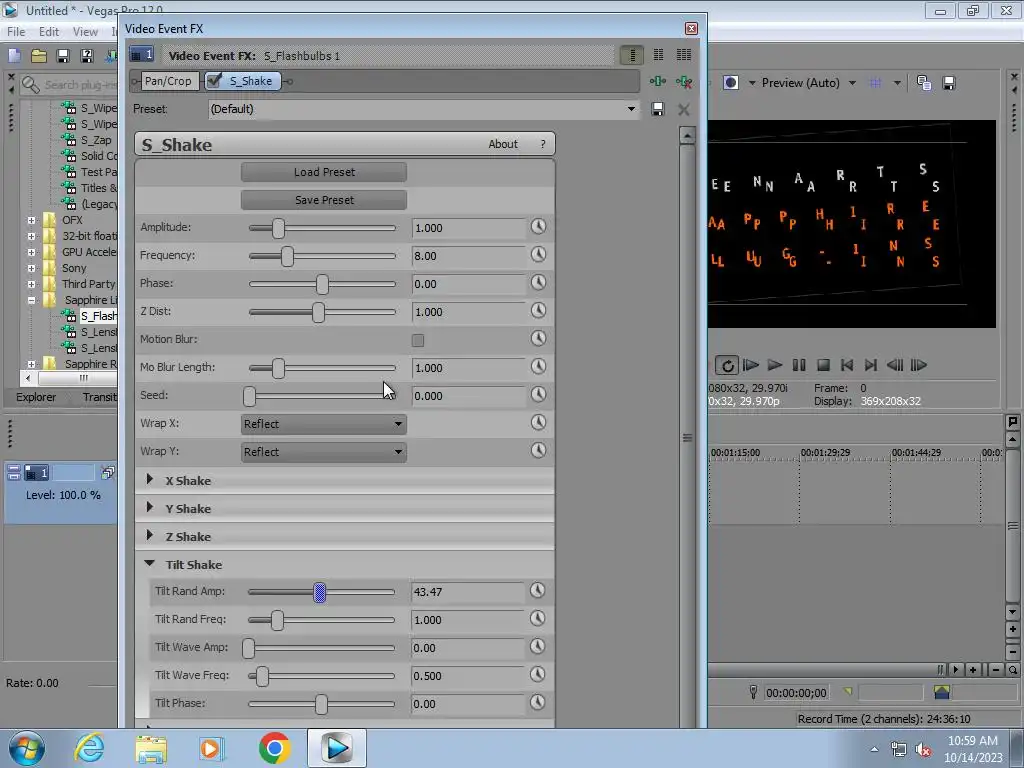Click the Frequency slider handle

pos(287,256)
